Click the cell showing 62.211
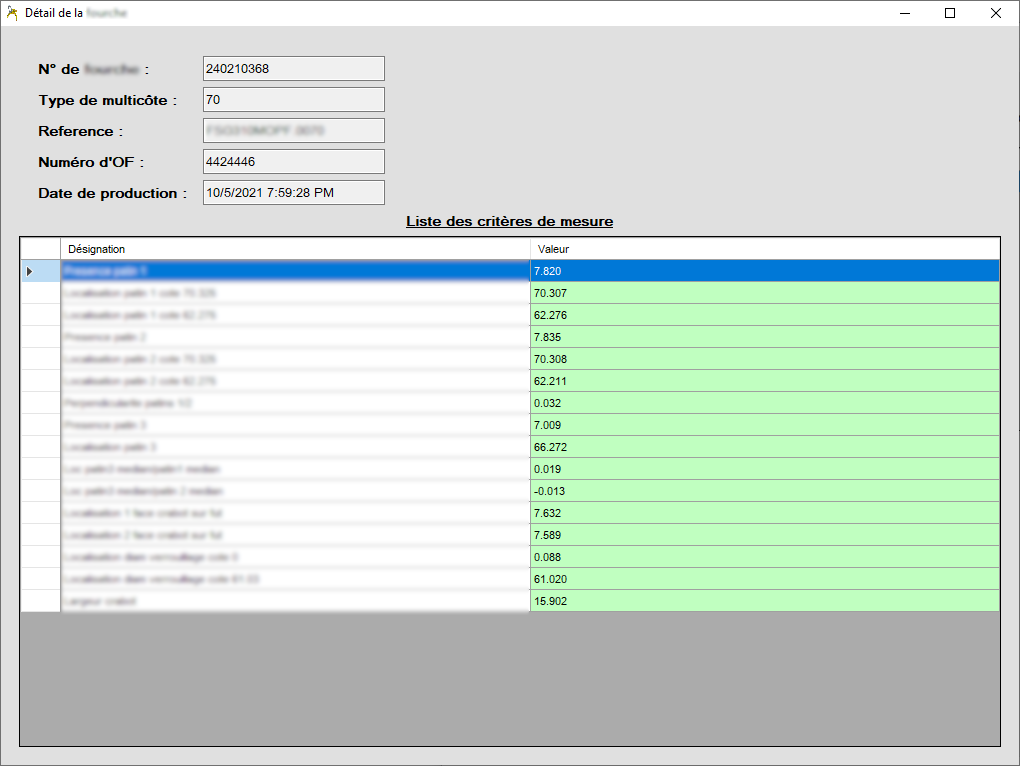 [764, 381]
